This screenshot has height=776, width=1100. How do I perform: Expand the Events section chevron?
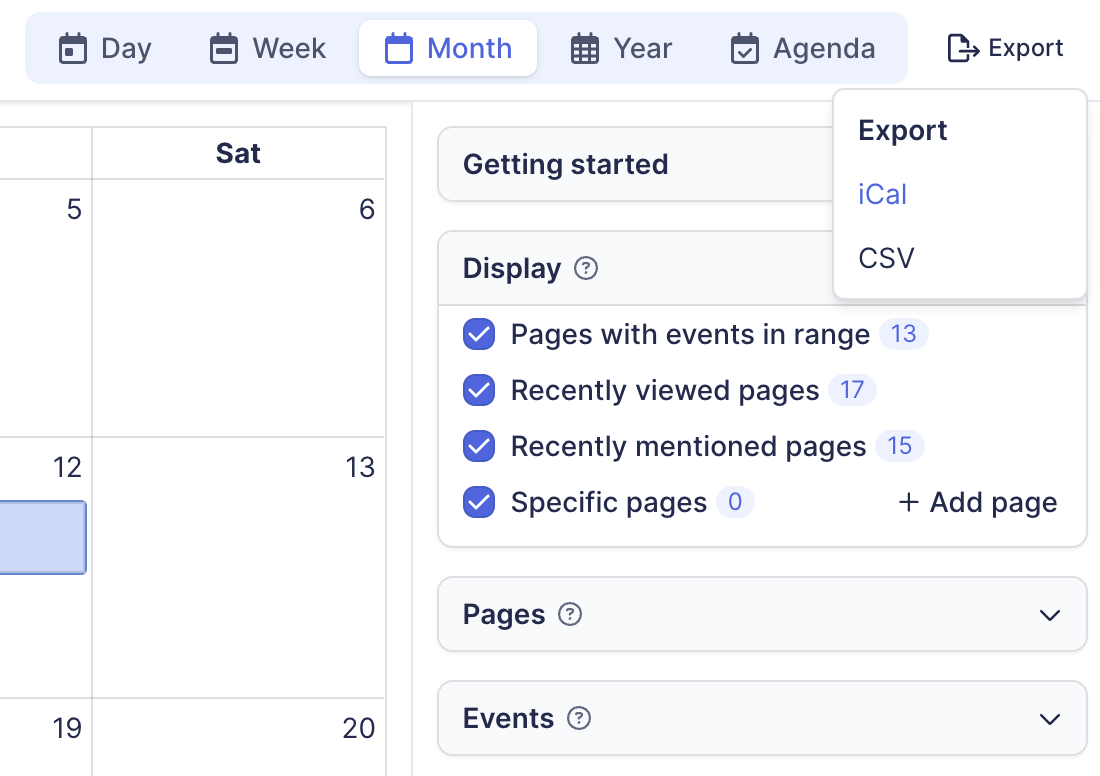click(x=1050, y=719)
